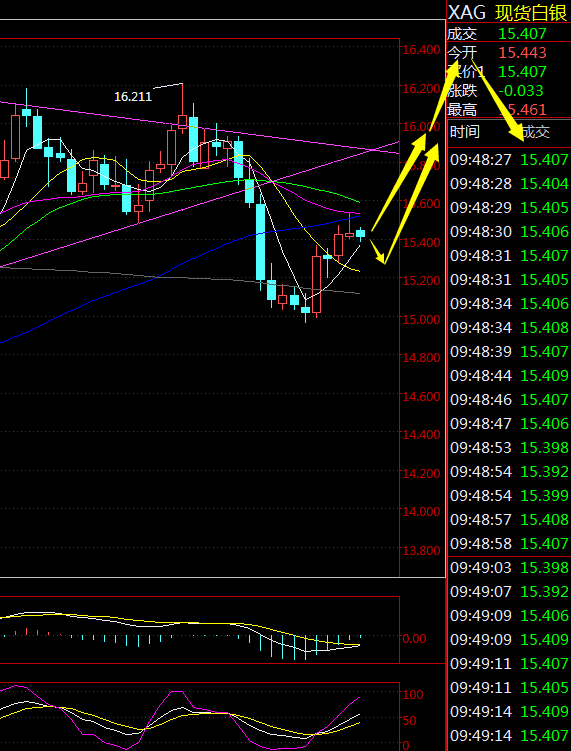Viewport: 571px width, 751px height.
Task: Click the 100 level label on oscillator panel
Action: [414, 694]
